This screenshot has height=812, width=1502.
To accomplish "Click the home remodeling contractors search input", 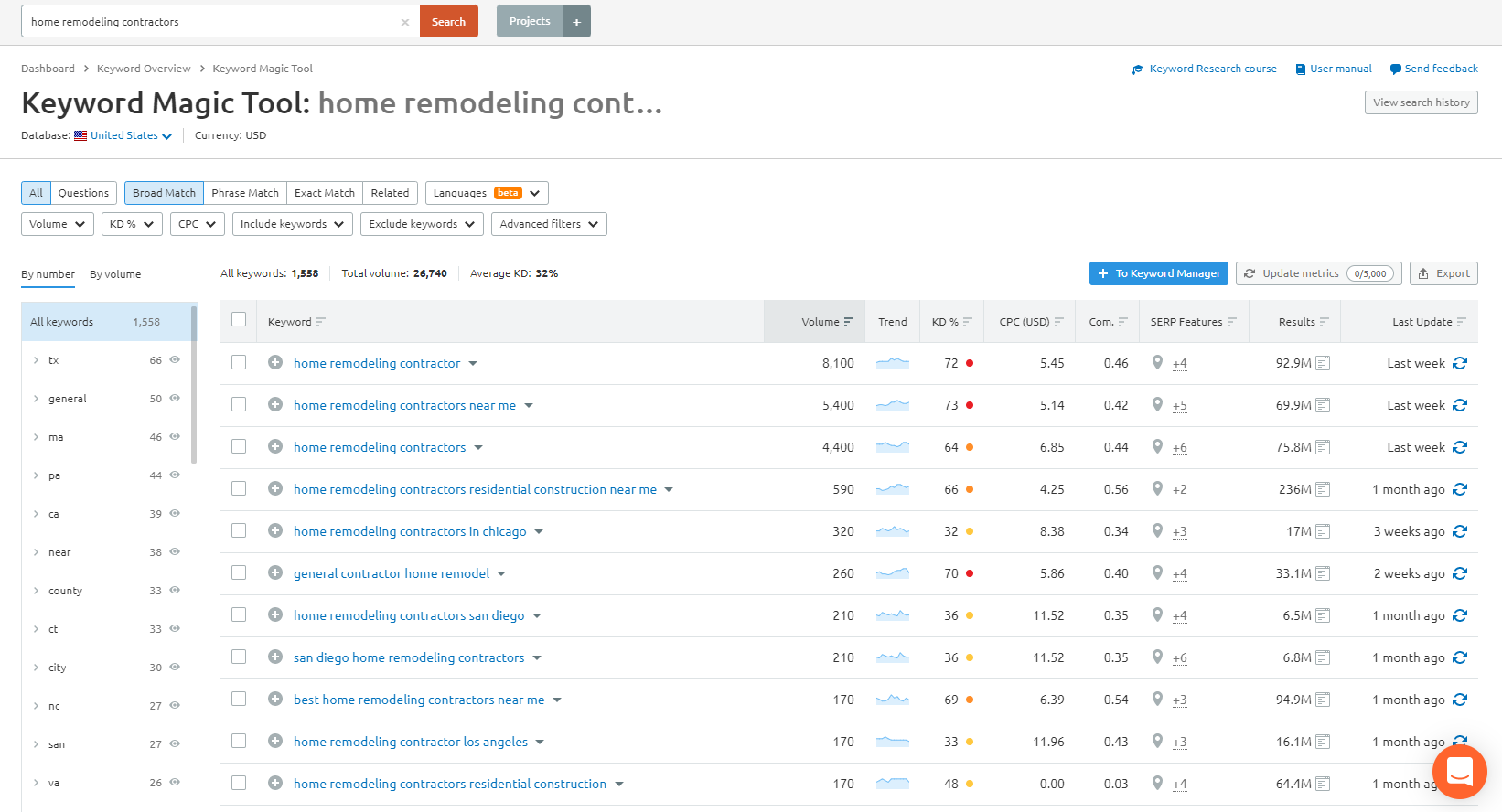I will 210,22.
